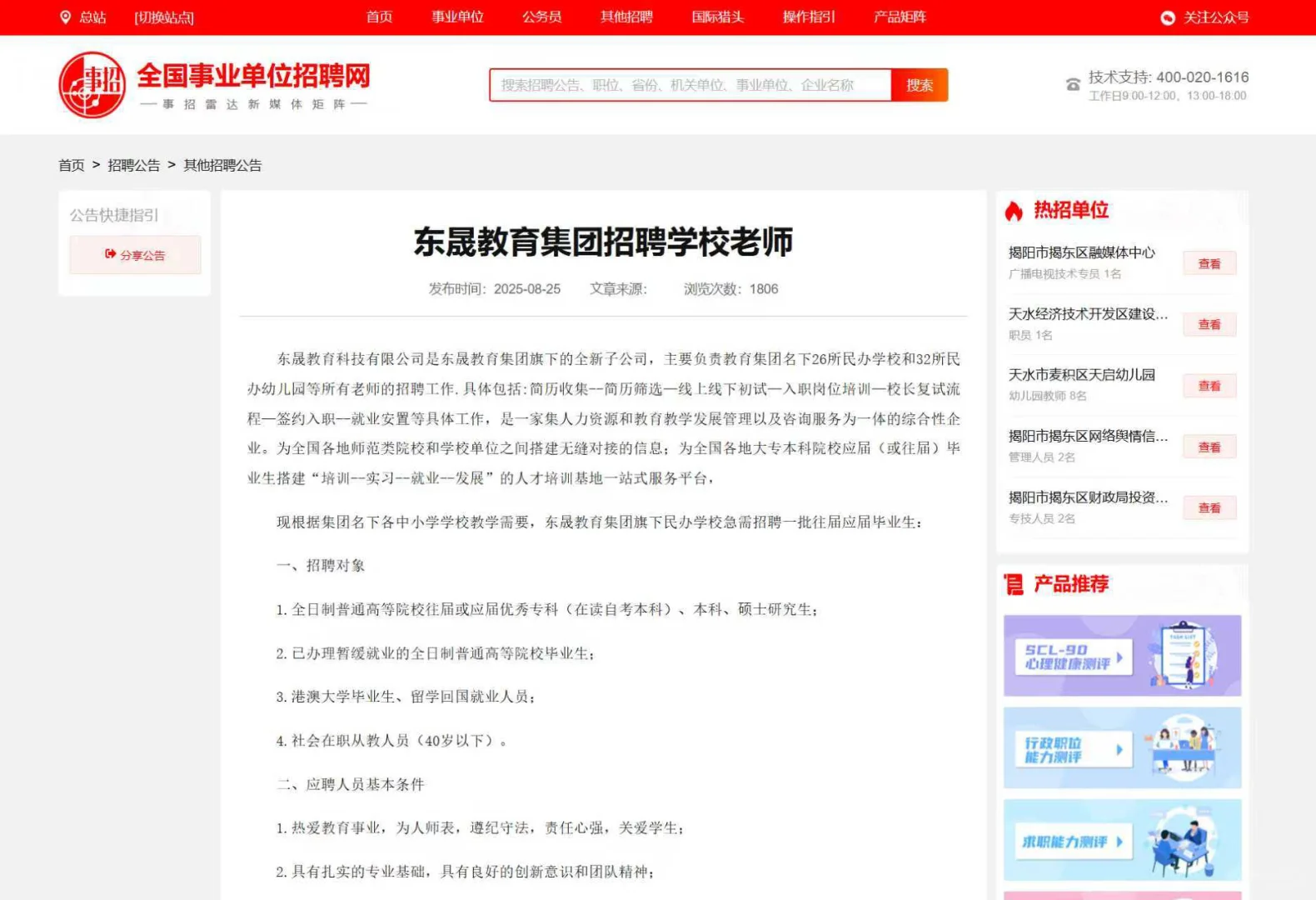Click the 关注公众号 icon in top bar
The height and width of the screenshot is (900, 1316).
pos(1168,17)
